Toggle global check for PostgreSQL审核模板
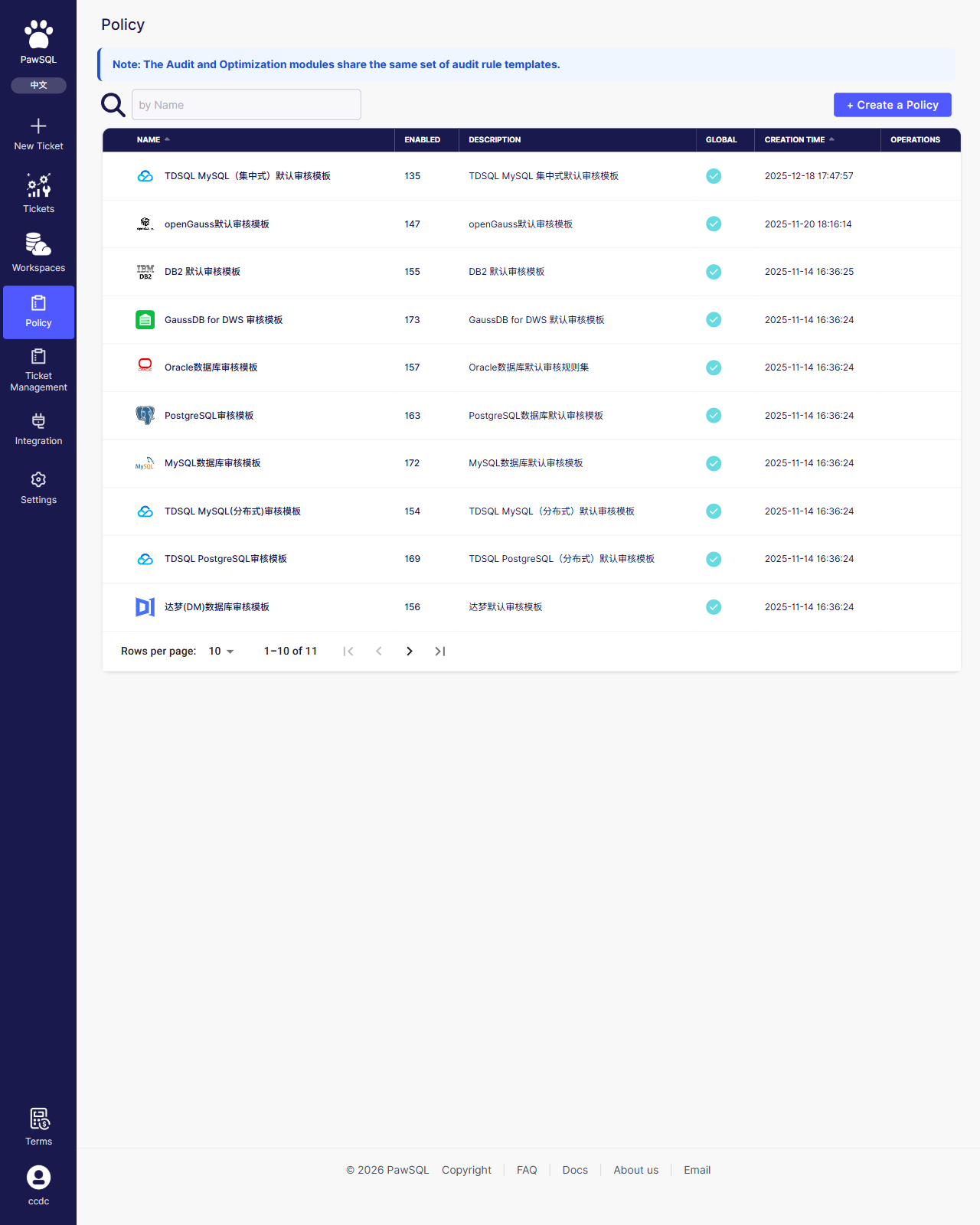Image resolution: width=980 pixels, height=1225 pixels. (x=714, y=415)
